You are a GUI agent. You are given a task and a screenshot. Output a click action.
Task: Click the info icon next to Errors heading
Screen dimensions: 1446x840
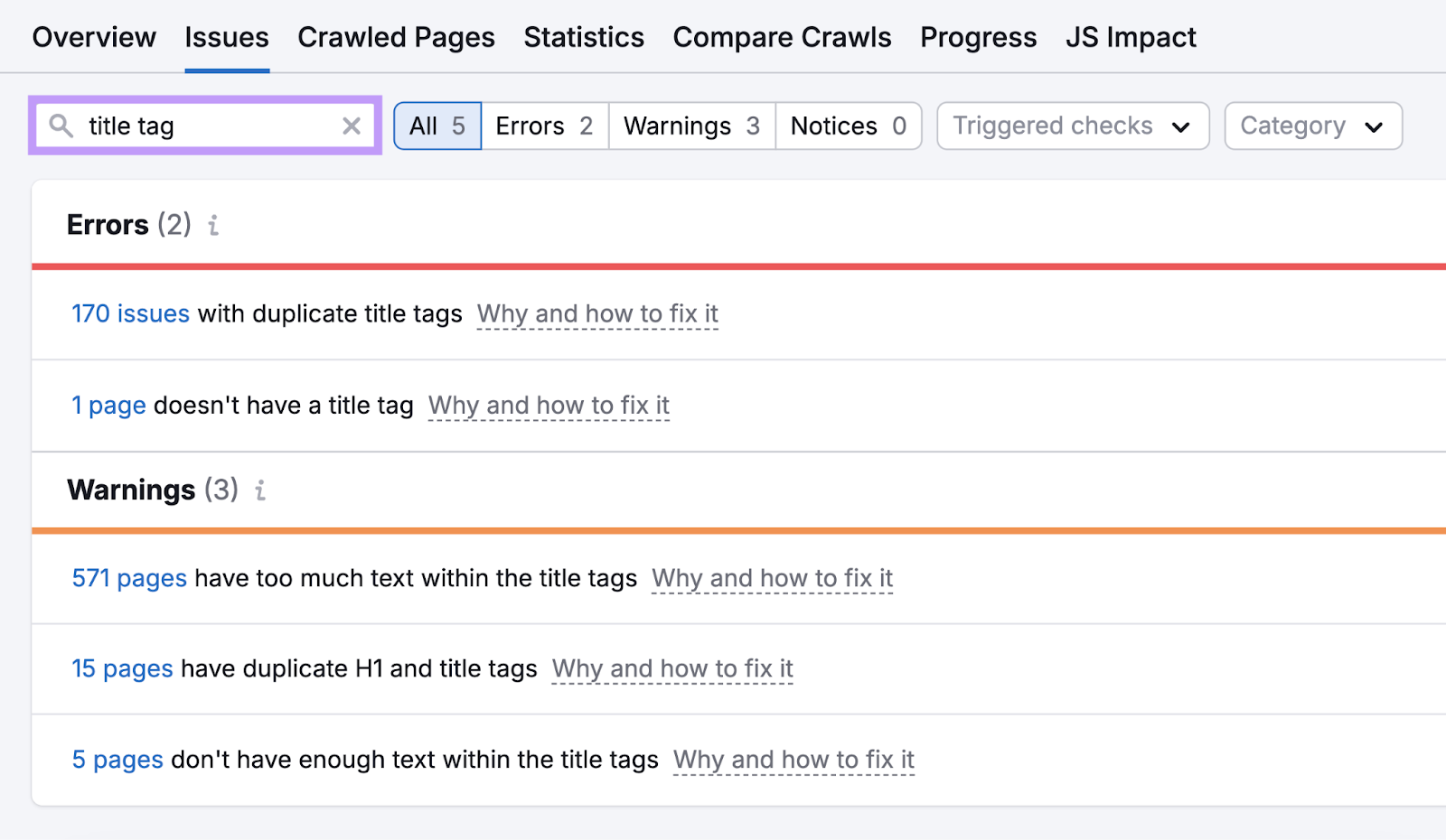pos(213,226)
